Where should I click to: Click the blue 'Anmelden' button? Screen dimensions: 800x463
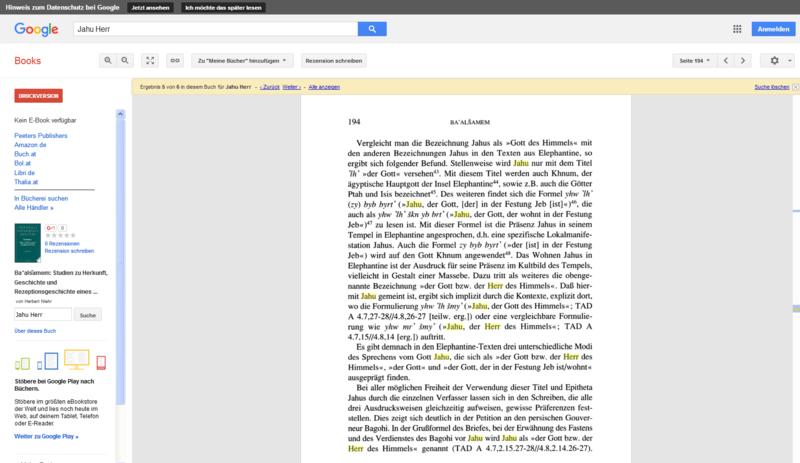[773, 29]
